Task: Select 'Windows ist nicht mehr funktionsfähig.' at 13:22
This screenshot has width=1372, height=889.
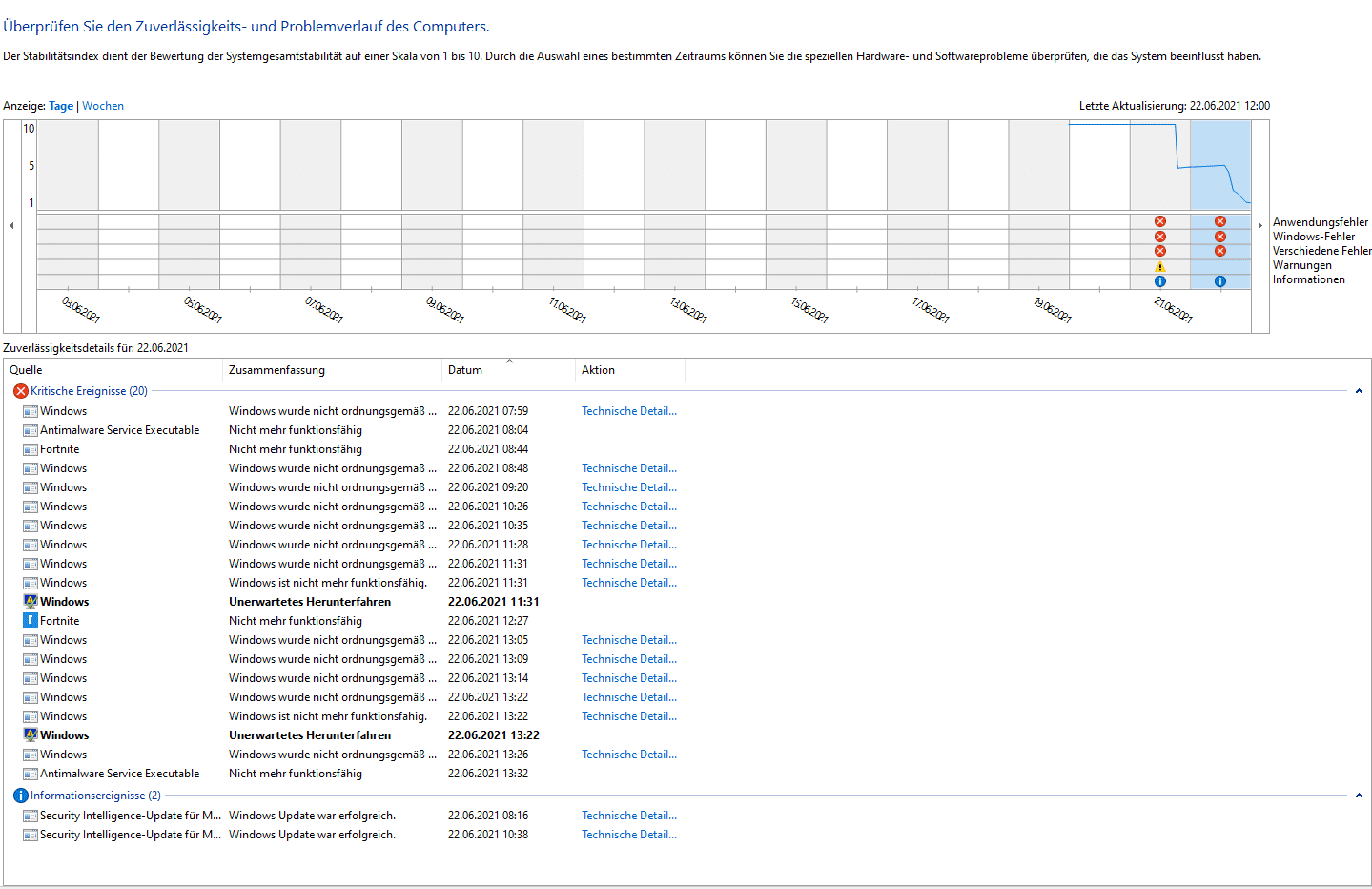Action: point(328,716)
